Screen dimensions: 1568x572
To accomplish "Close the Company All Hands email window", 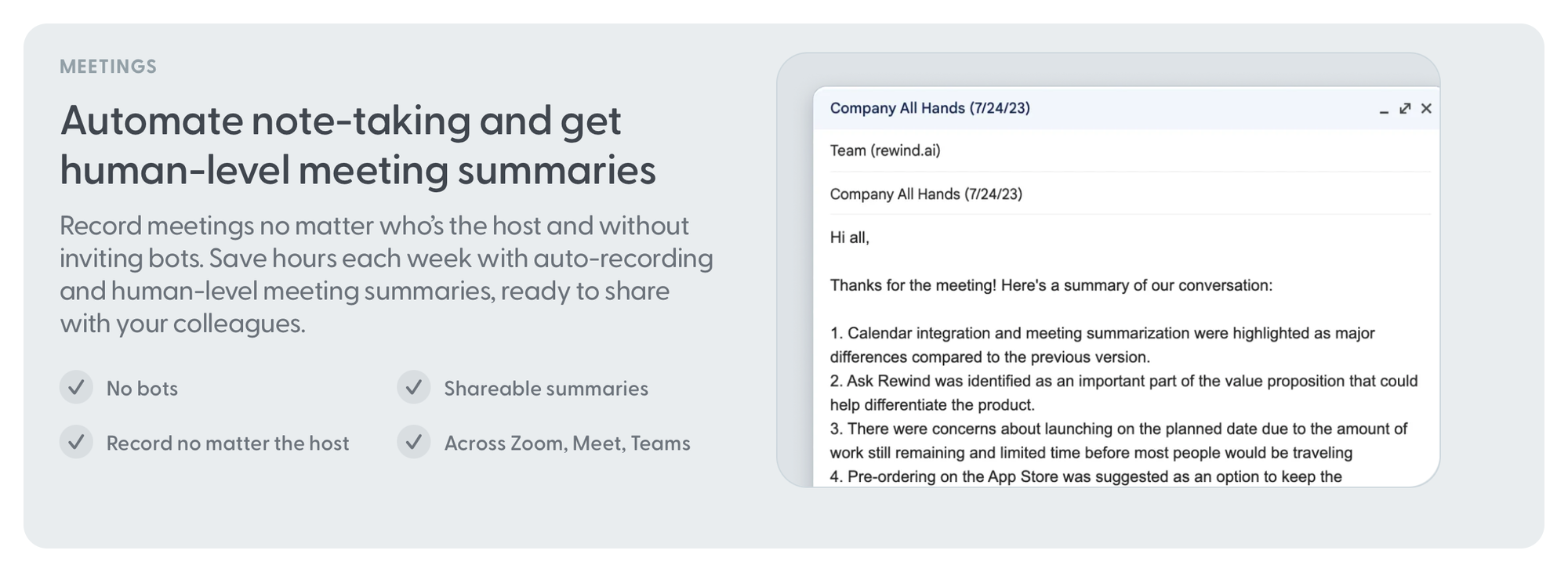I will tap(1426, 108).
